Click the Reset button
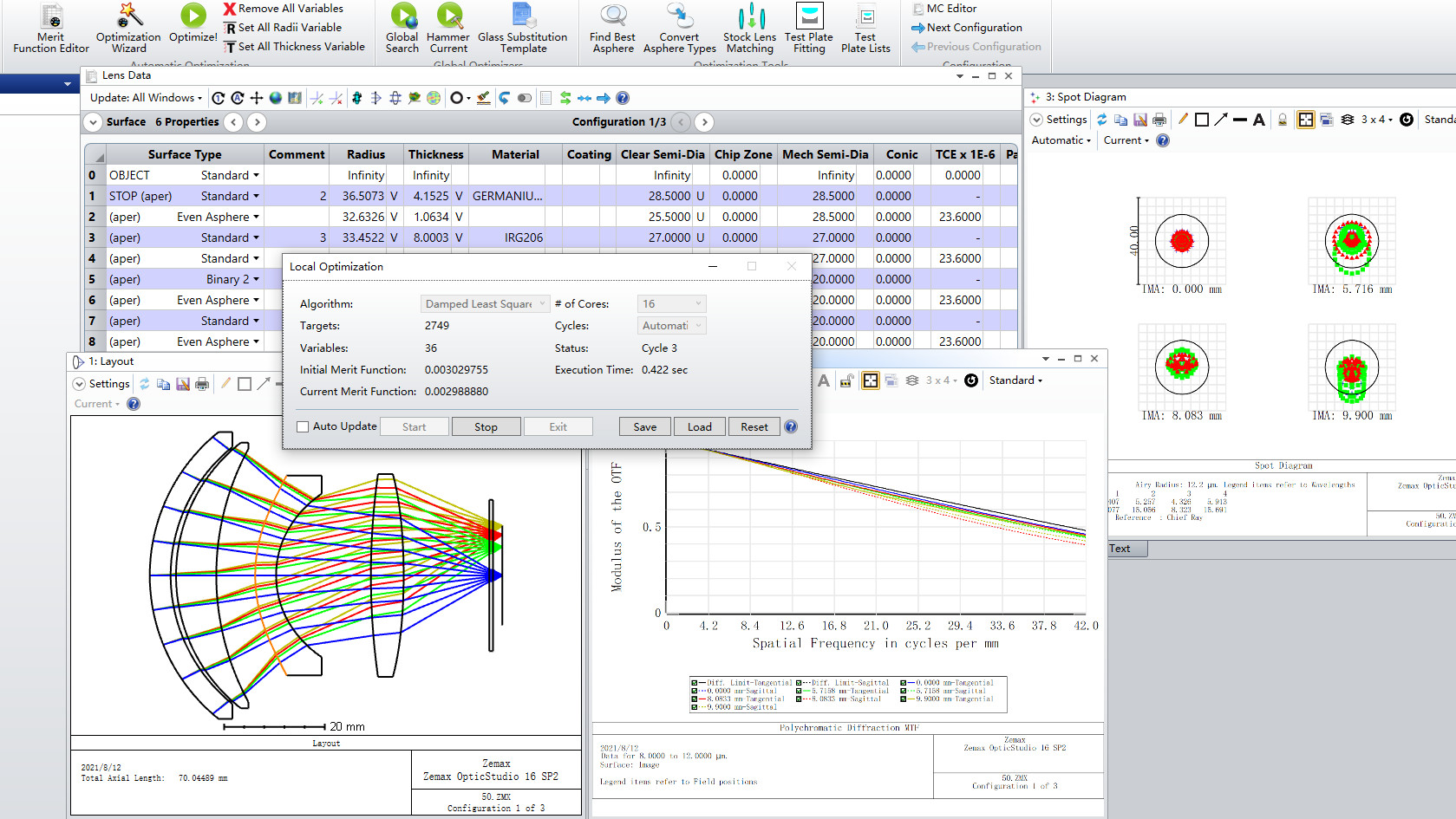The height and width of the screenshot is (819, 1456). point(754,426)
